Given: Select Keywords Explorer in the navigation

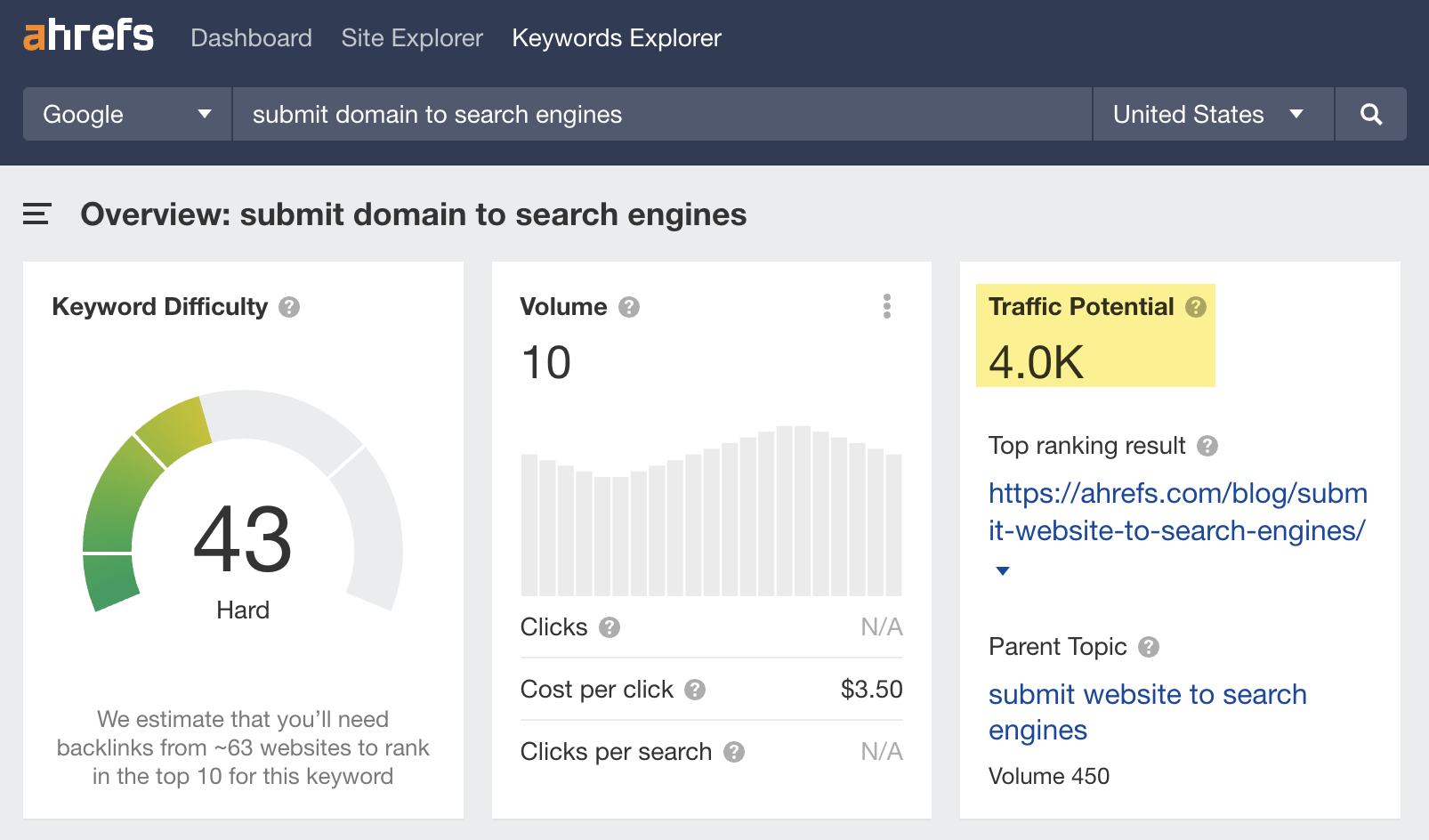Looking at the screenshot, I should click(617, 38).
